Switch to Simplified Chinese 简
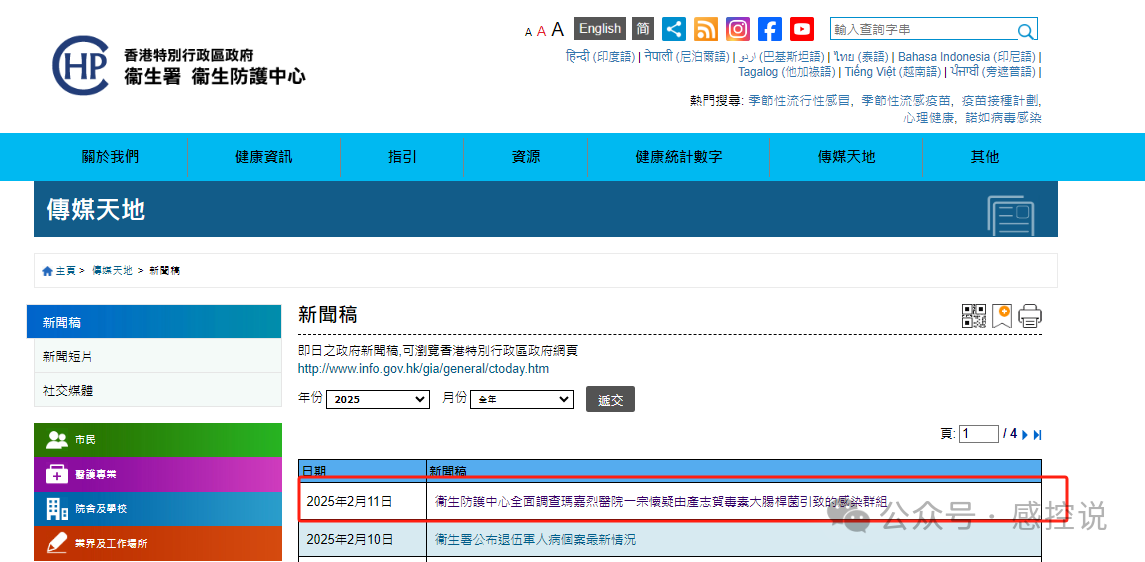1145x562 pixels. click(643, 28)
